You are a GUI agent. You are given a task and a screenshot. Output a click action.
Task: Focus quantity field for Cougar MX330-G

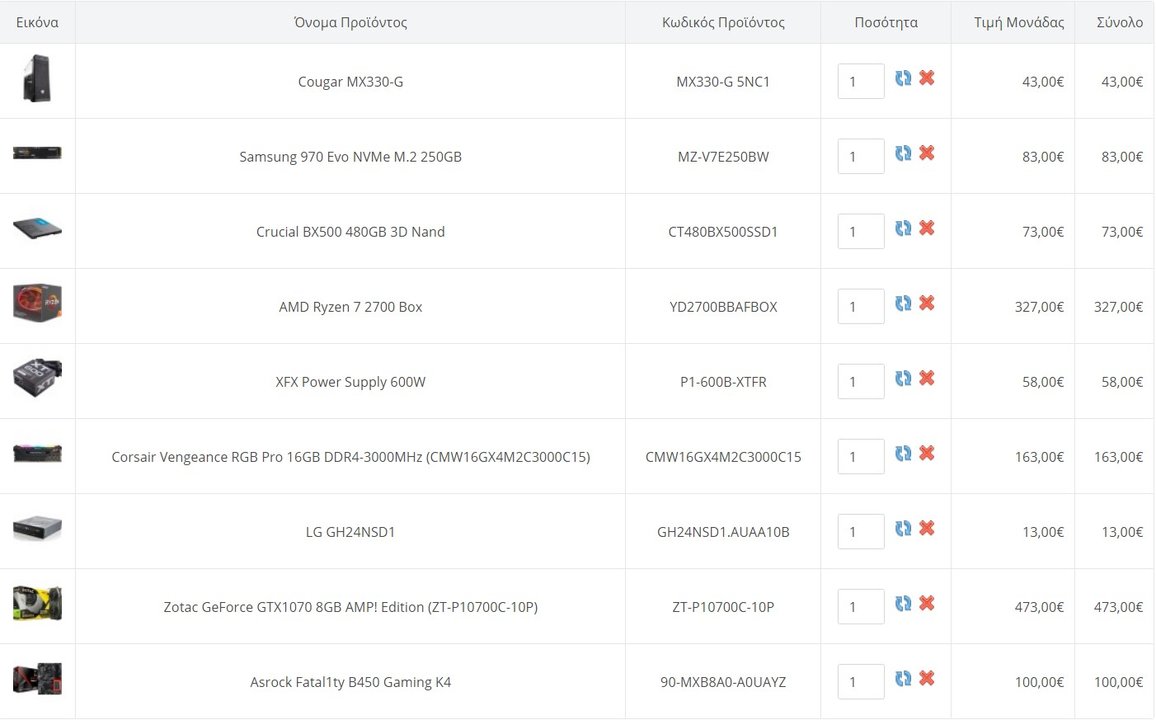(x=861, y=81)
